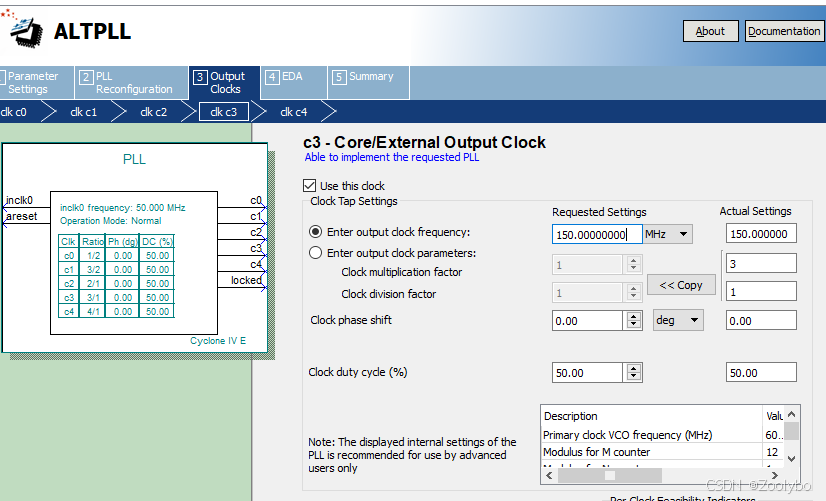This screenshot has width=826, height=501.
Task: Click the requested output frequency field
Action: click(597, 234)
